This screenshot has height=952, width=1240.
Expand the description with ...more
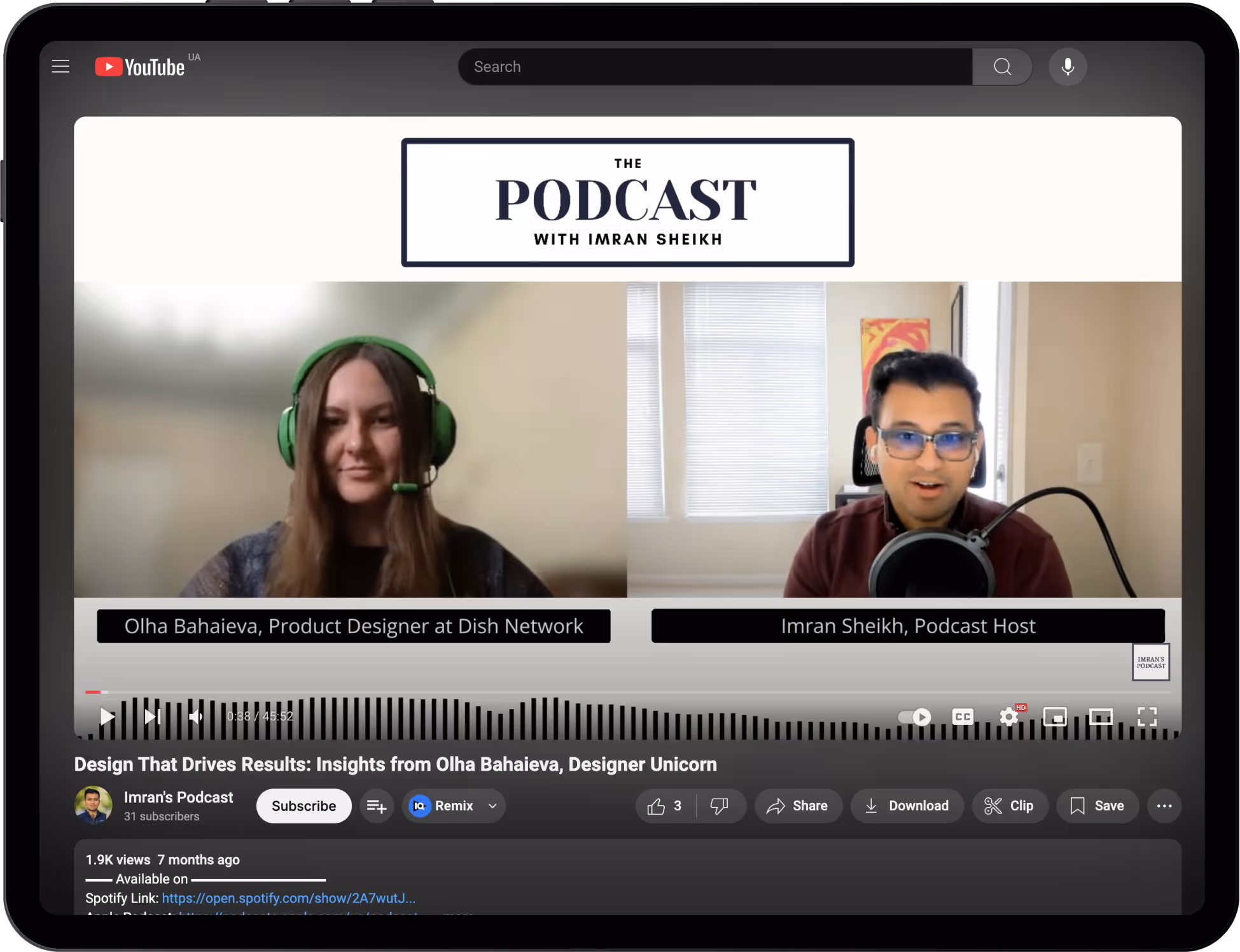click(x=456, y=915)
